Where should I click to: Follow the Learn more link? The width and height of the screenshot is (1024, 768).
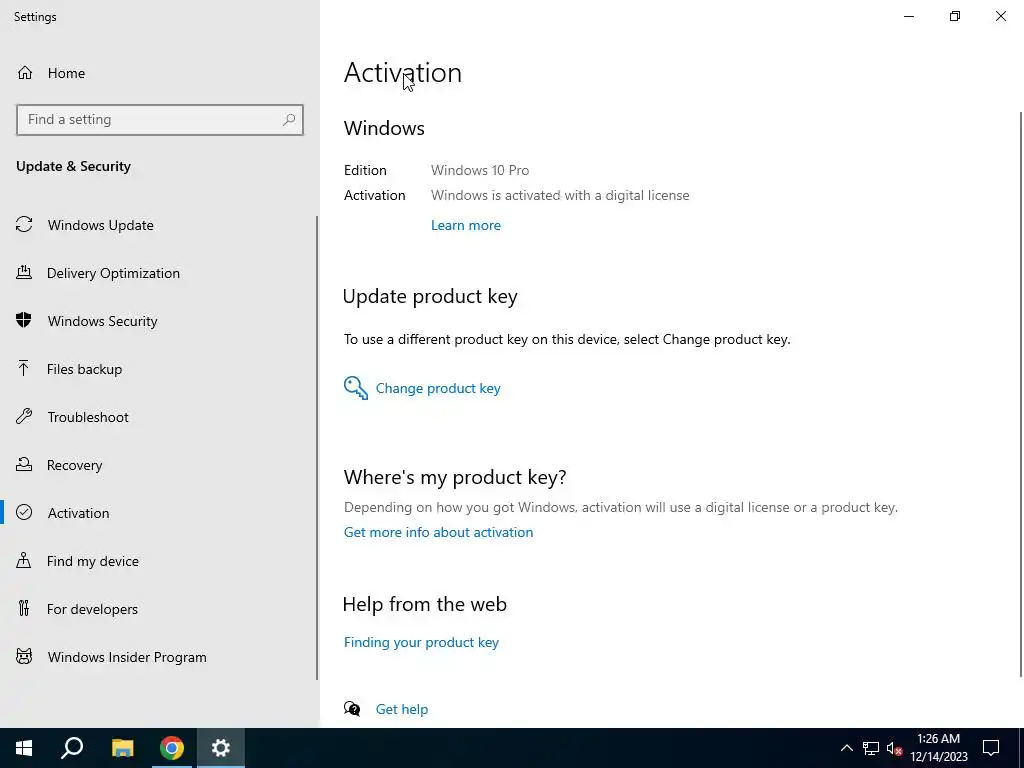click(466, 225)
